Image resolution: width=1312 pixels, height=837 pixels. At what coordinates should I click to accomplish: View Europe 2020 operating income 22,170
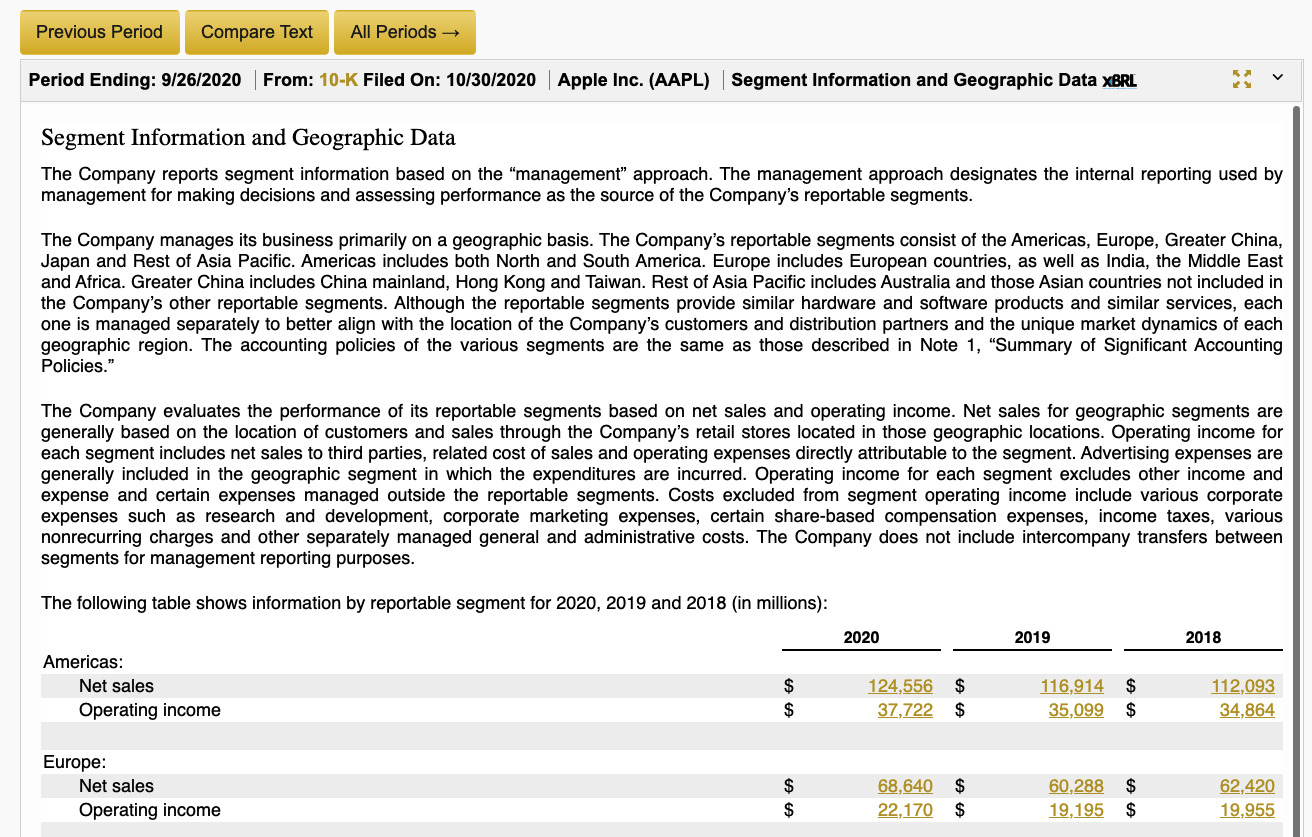click(x=904, y=810)
